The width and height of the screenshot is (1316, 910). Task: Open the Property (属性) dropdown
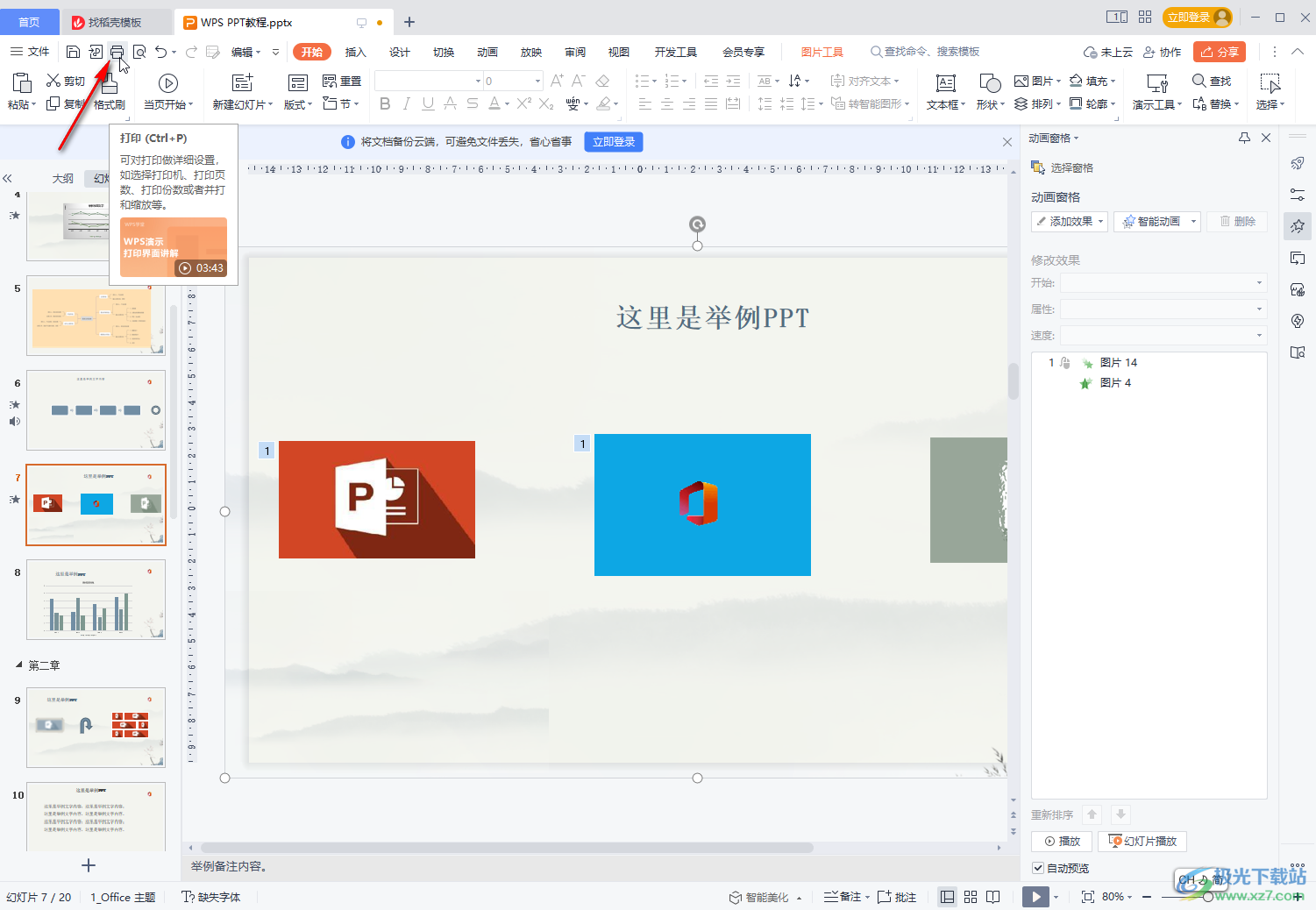[1163, 309]
